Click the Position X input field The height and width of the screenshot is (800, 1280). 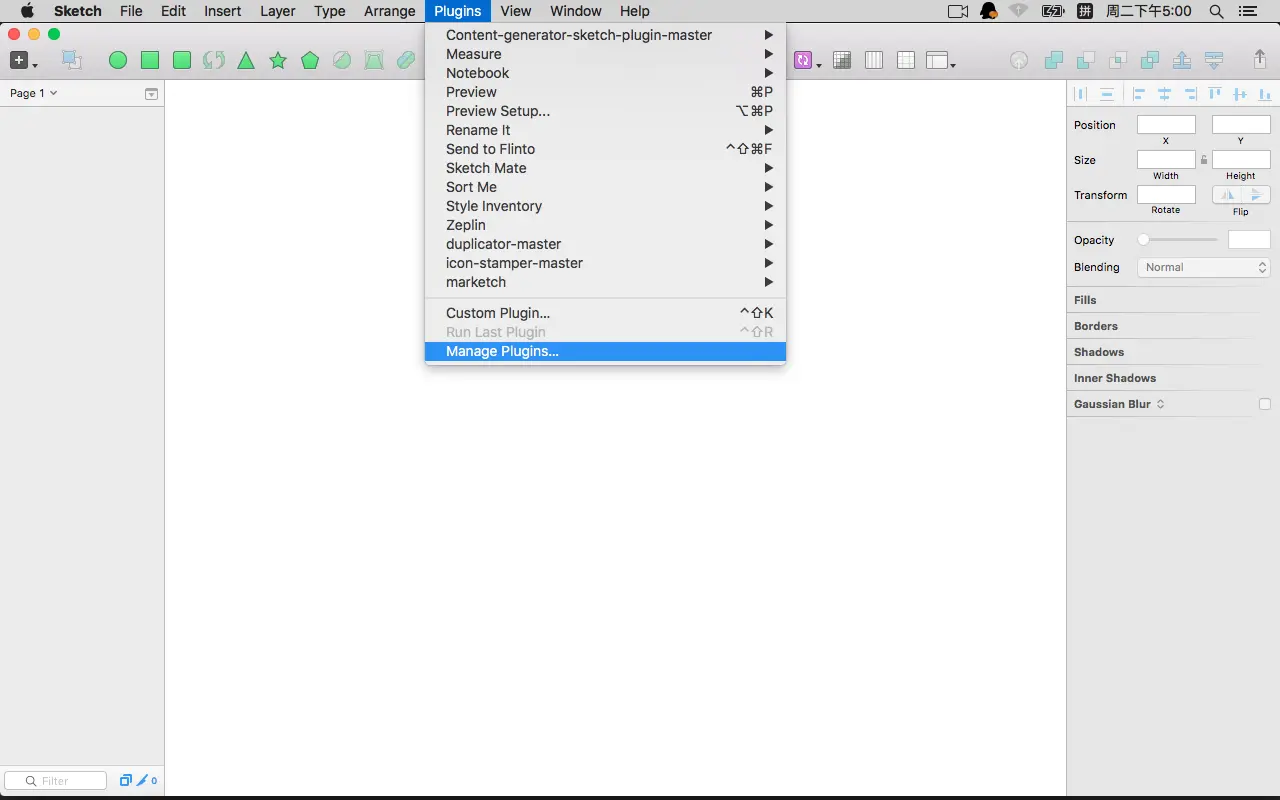[1166, 125]
